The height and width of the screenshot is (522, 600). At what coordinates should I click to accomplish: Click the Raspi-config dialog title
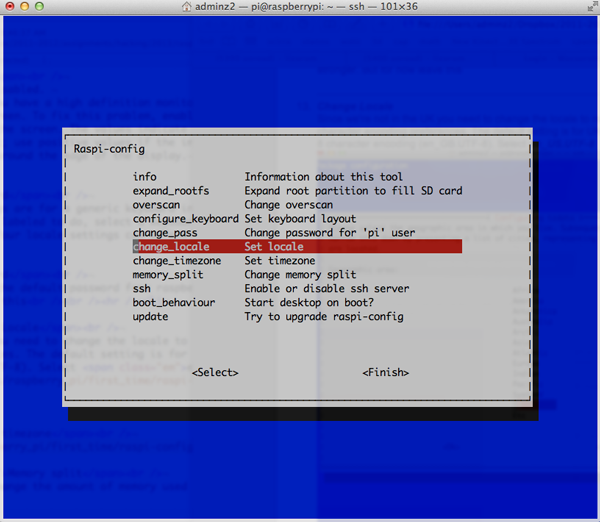click(x=109, y=149)
